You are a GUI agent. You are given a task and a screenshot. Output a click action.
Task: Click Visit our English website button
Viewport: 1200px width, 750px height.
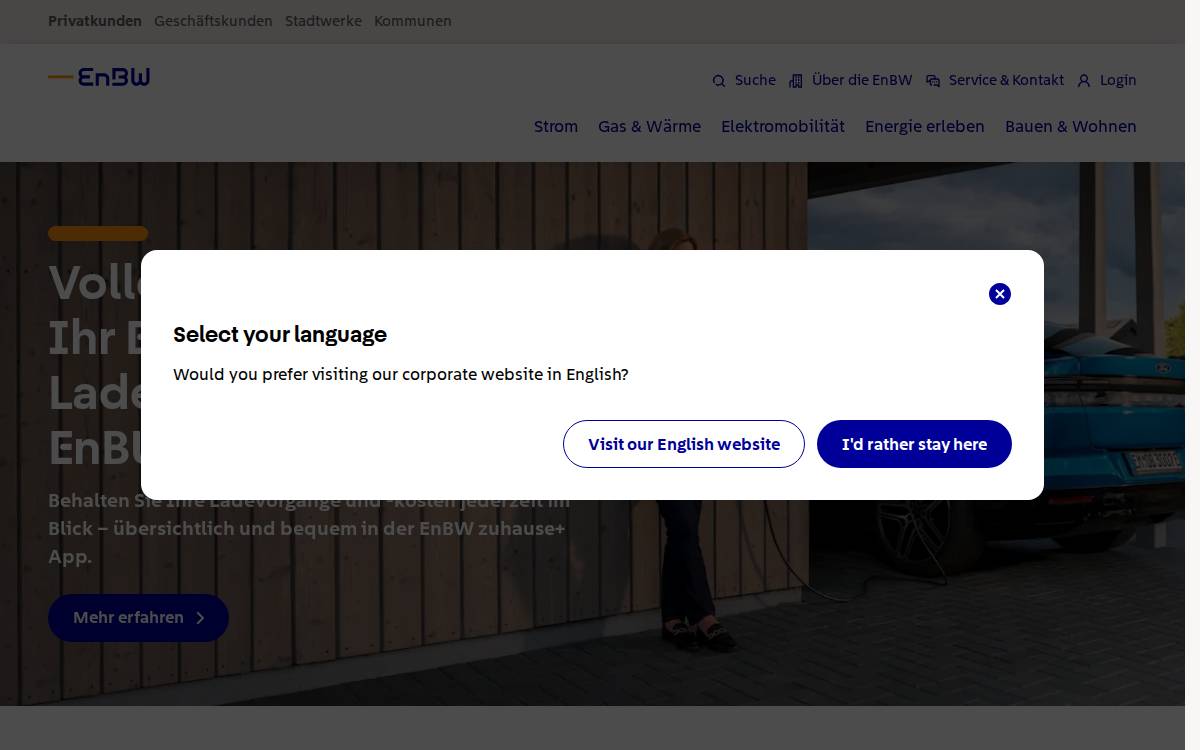click(x=684, y=444)
